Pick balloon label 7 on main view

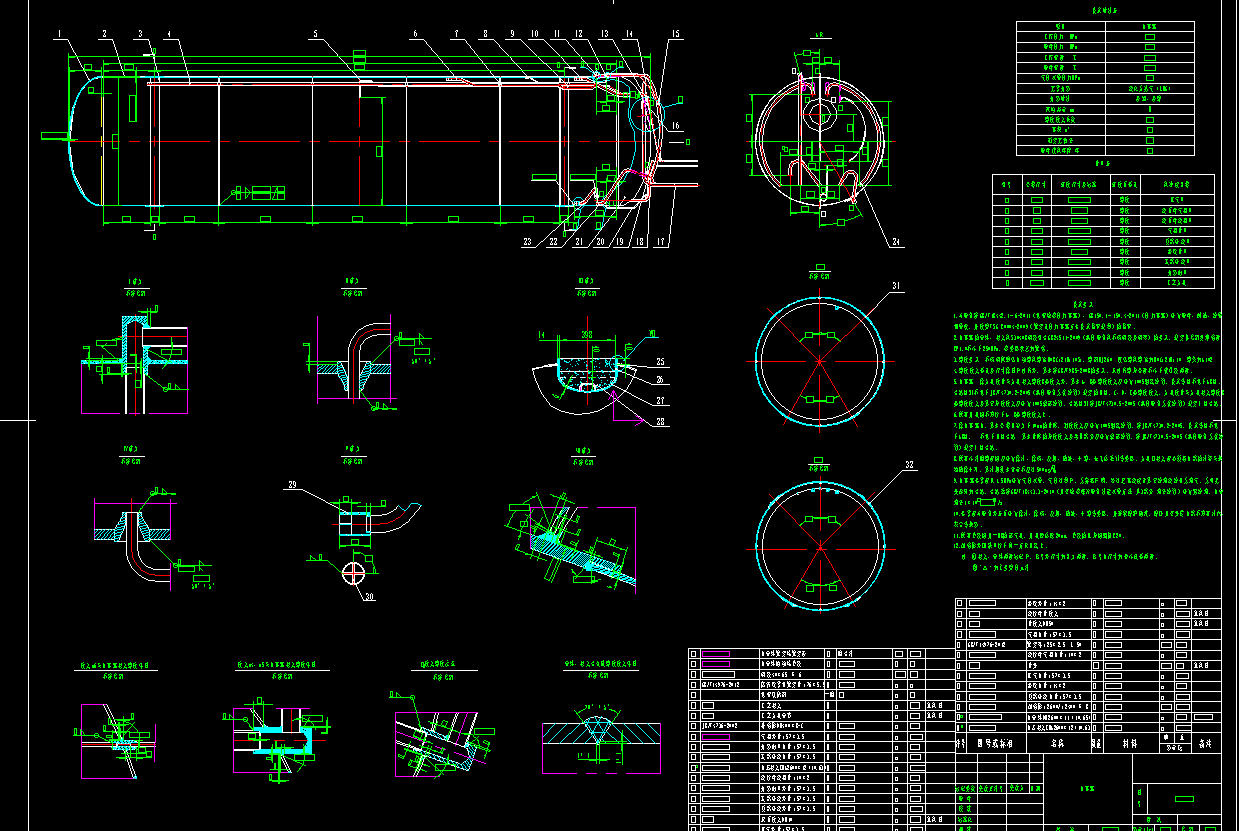tap(455, 34)
